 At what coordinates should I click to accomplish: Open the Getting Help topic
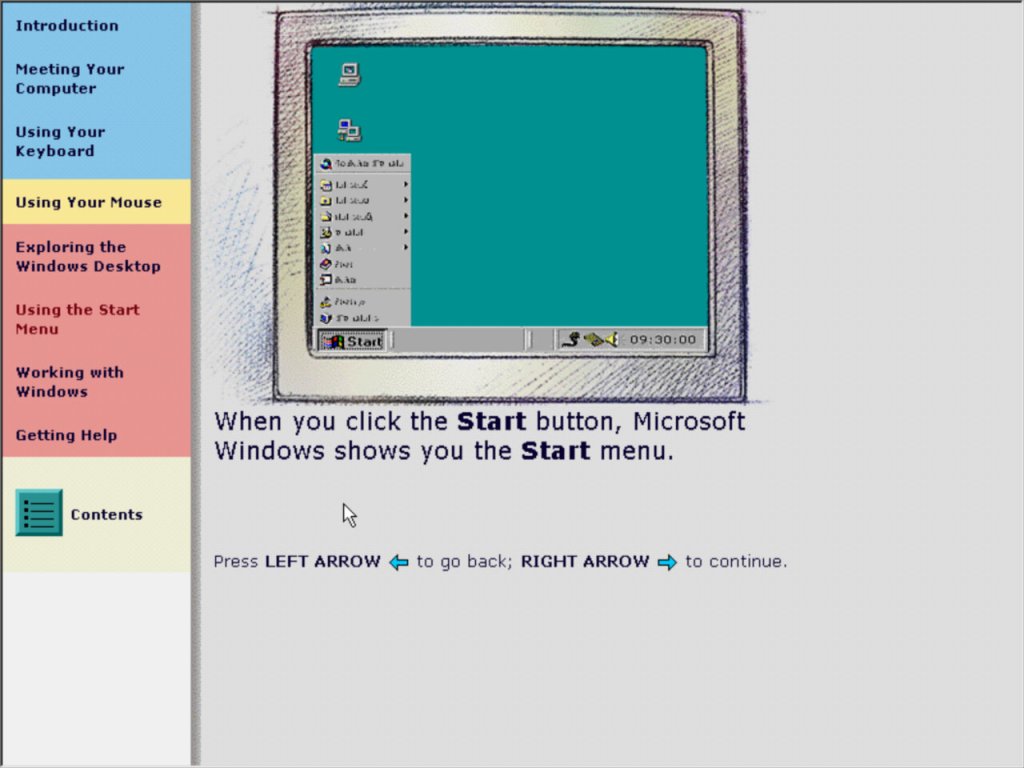pyautogui.click(x=66, y=435)
